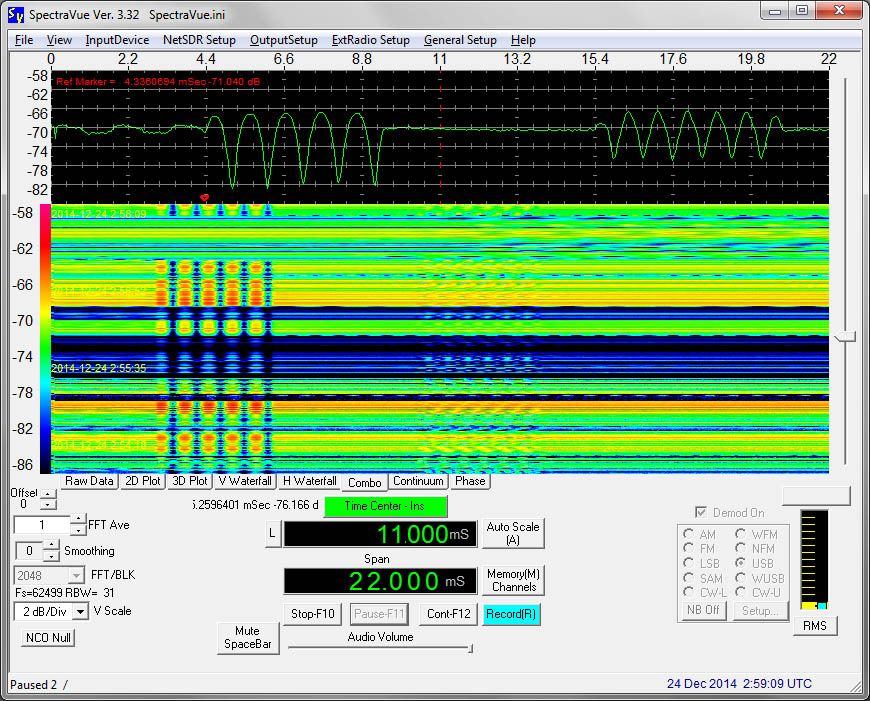The image size is (870, 701).
Task: Click Auto Scale (A) button
Action: 513,533
